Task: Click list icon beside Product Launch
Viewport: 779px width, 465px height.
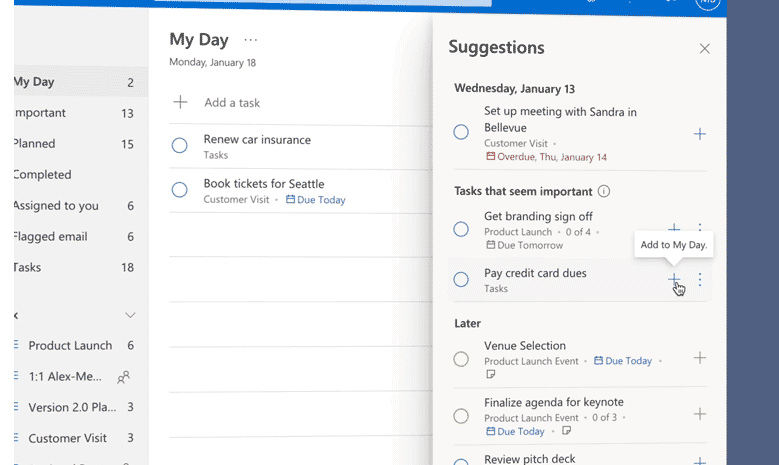Action: coord(16,345)
